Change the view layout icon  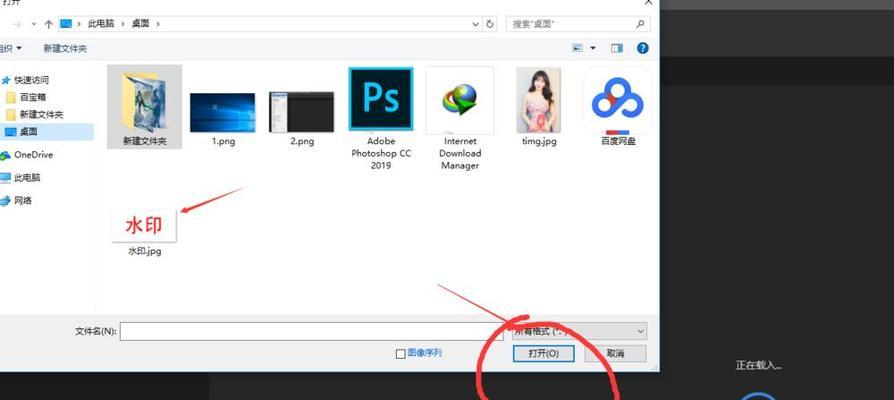(x=578, y=48)
